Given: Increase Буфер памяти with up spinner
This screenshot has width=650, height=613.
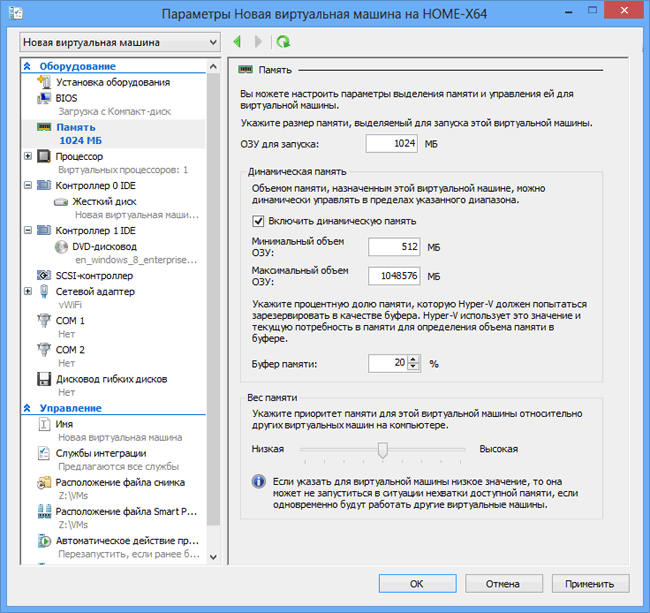Looking at the screenshot, I should (x=413, y=360).
